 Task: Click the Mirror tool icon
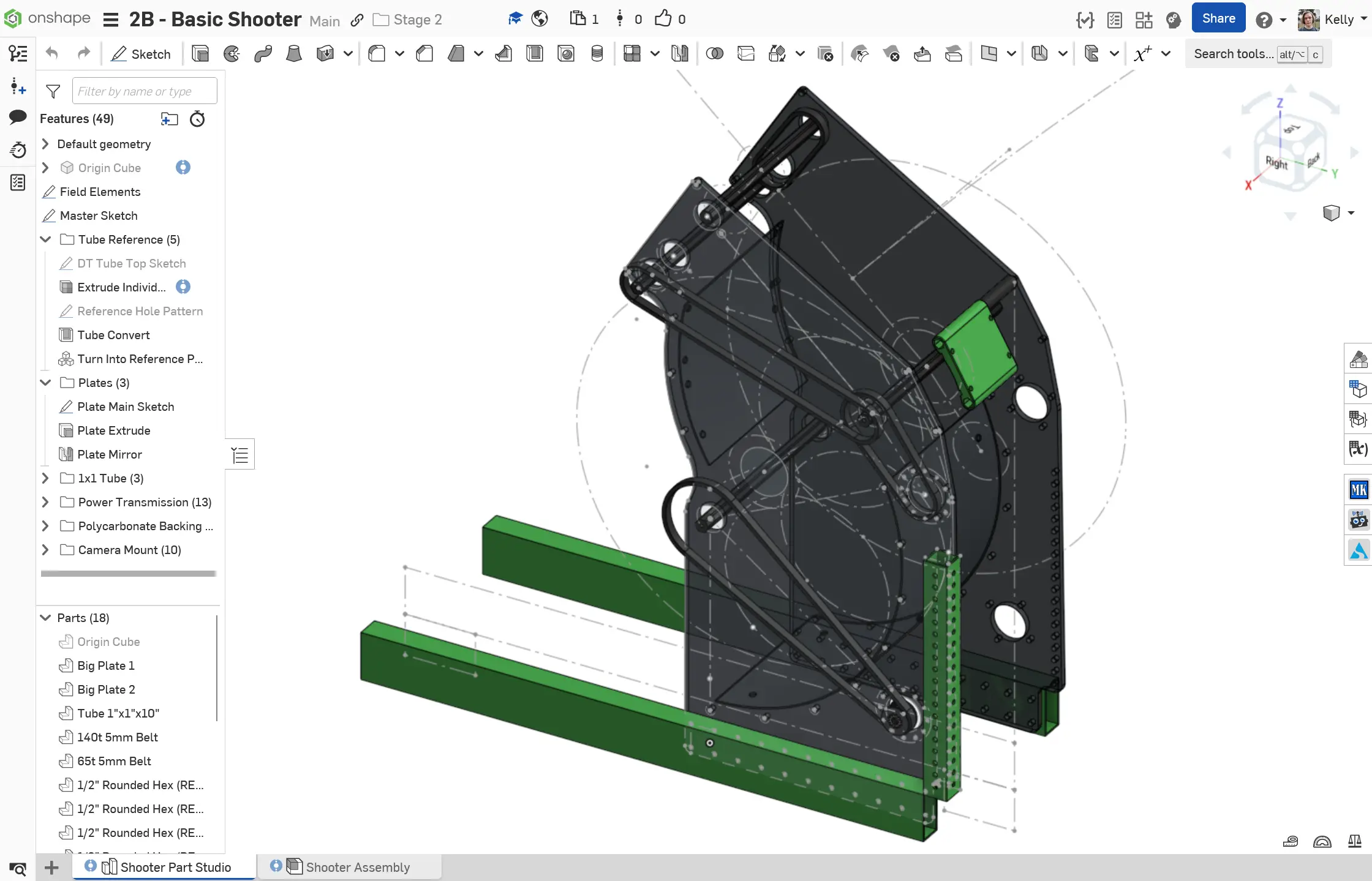tap(679, 54)
